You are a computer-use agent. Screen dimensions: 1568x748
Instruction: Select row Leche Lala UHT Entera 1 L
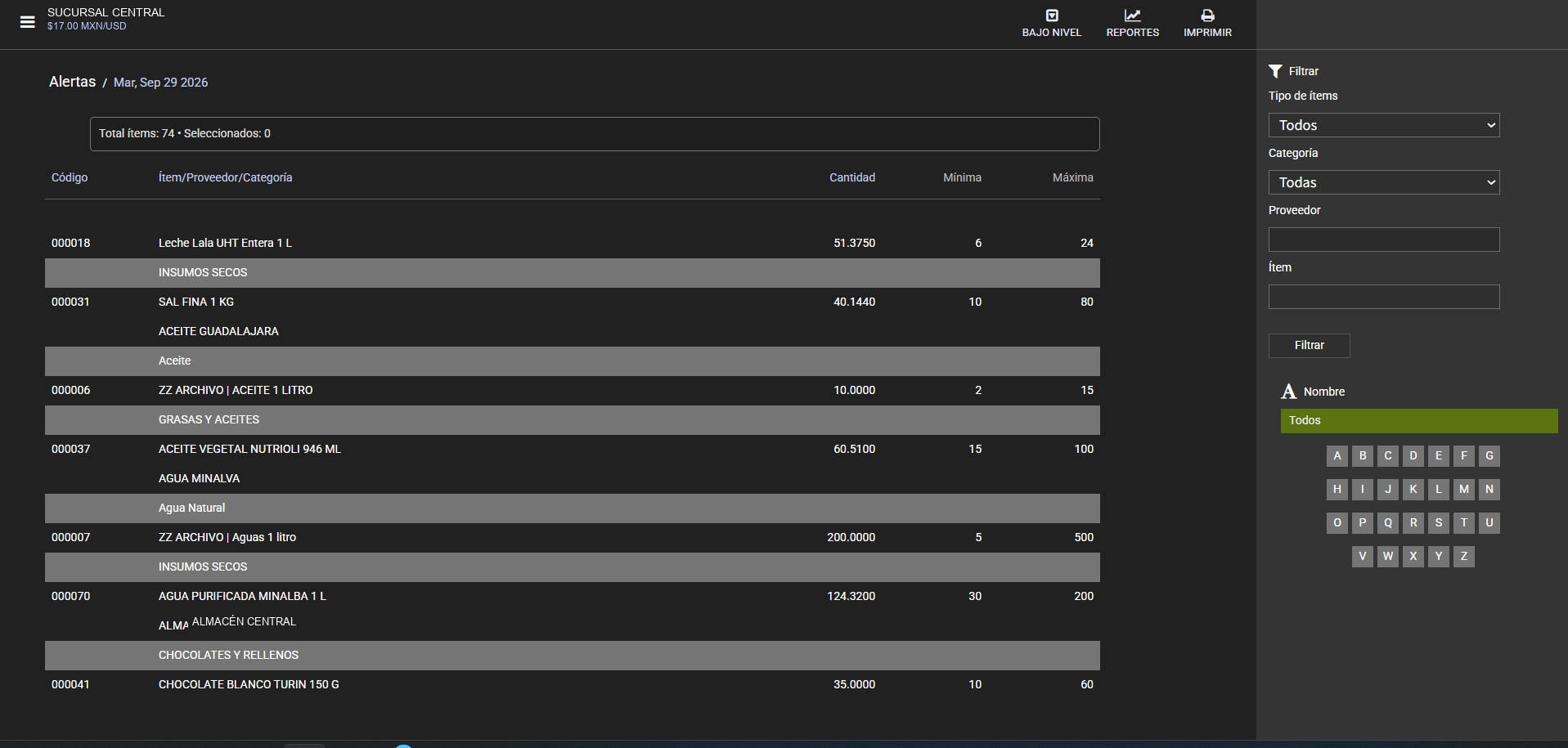(573, 244)
